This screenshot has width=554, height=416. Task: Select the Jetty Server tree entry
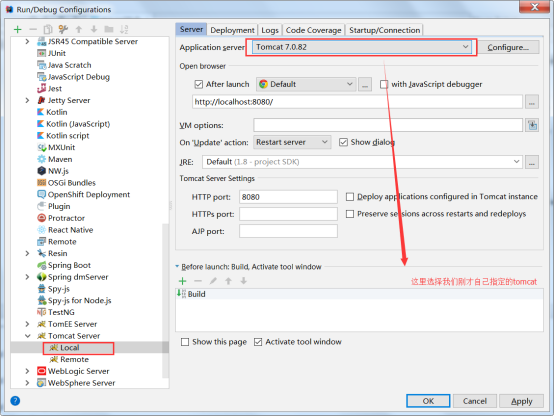click(69, 100)
